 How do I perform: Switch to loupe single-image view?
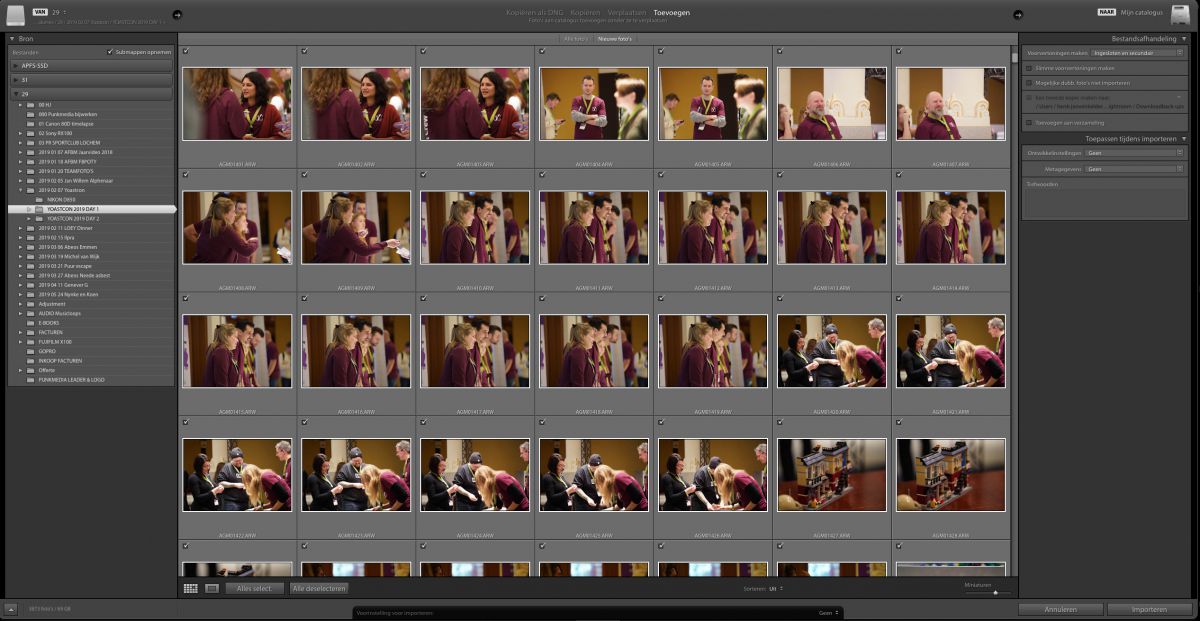(211, 589)
